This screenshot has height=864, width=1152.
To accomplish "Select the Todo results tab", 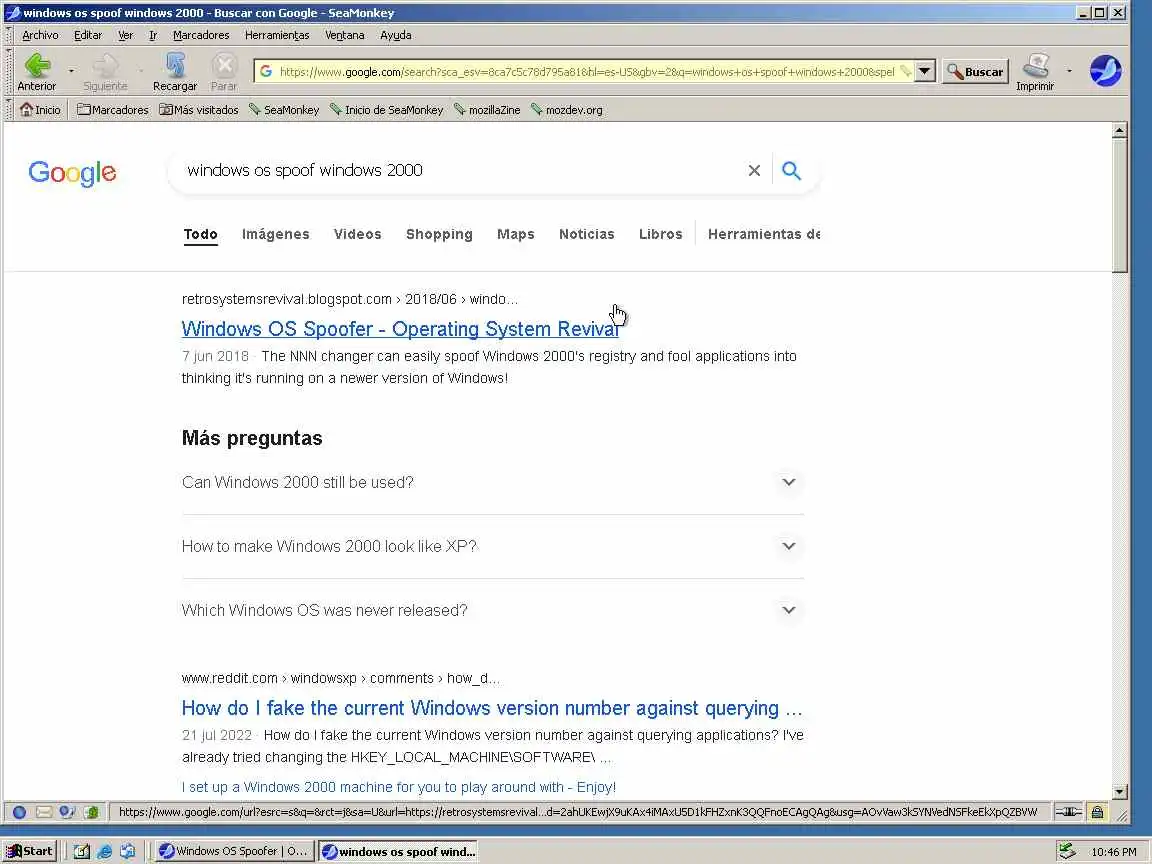I will [201, 234].
